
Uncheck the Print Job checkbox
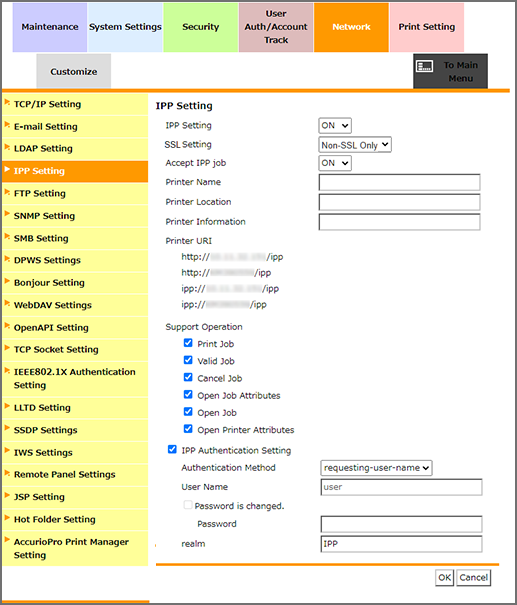[188, 343]
